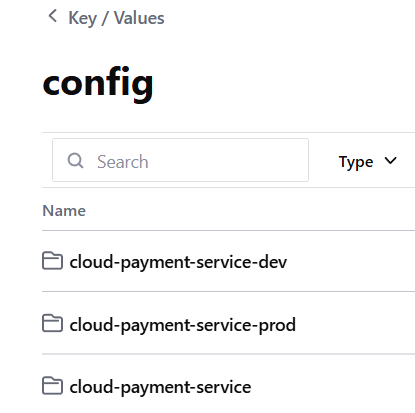Open the cloud-payment-service folder name

160,387
